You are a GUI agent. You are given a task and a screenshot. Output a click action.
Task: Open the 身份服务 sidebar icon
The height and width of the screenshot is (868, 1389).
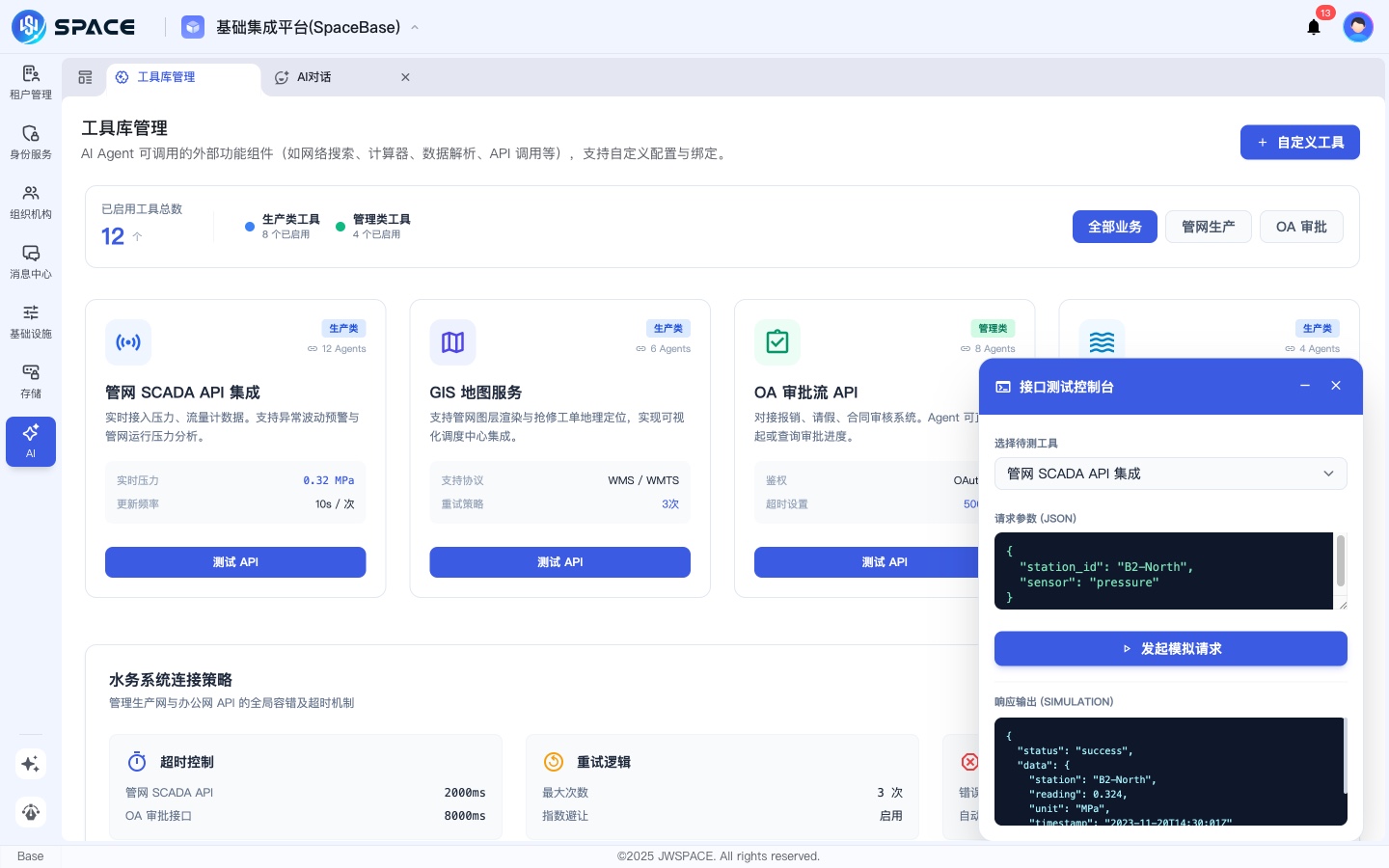pos(31,143)
